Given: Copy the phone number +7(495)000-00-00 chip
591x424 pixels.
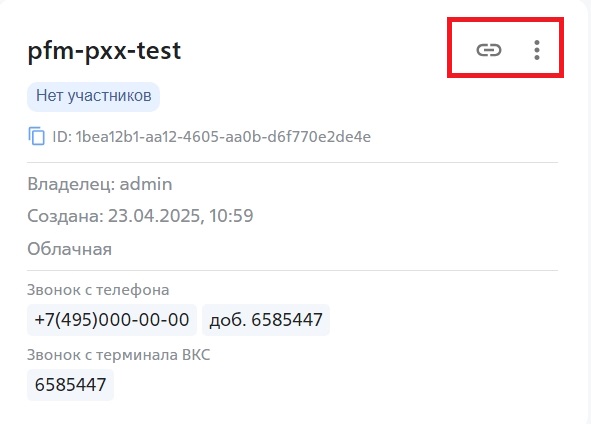Looking at the screenshot, I should (112, 320).
